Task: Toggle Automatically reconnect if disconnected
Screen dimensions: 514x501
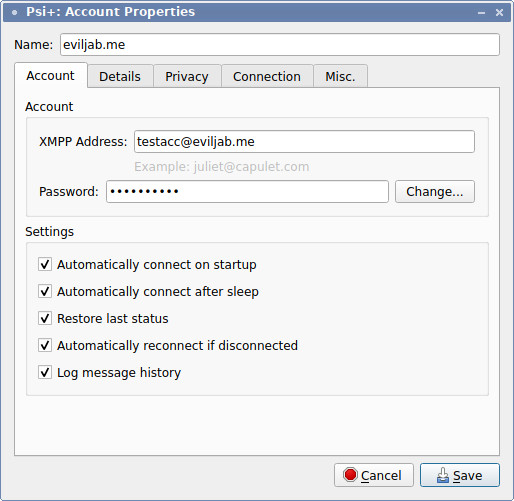Action: point(45,345)
